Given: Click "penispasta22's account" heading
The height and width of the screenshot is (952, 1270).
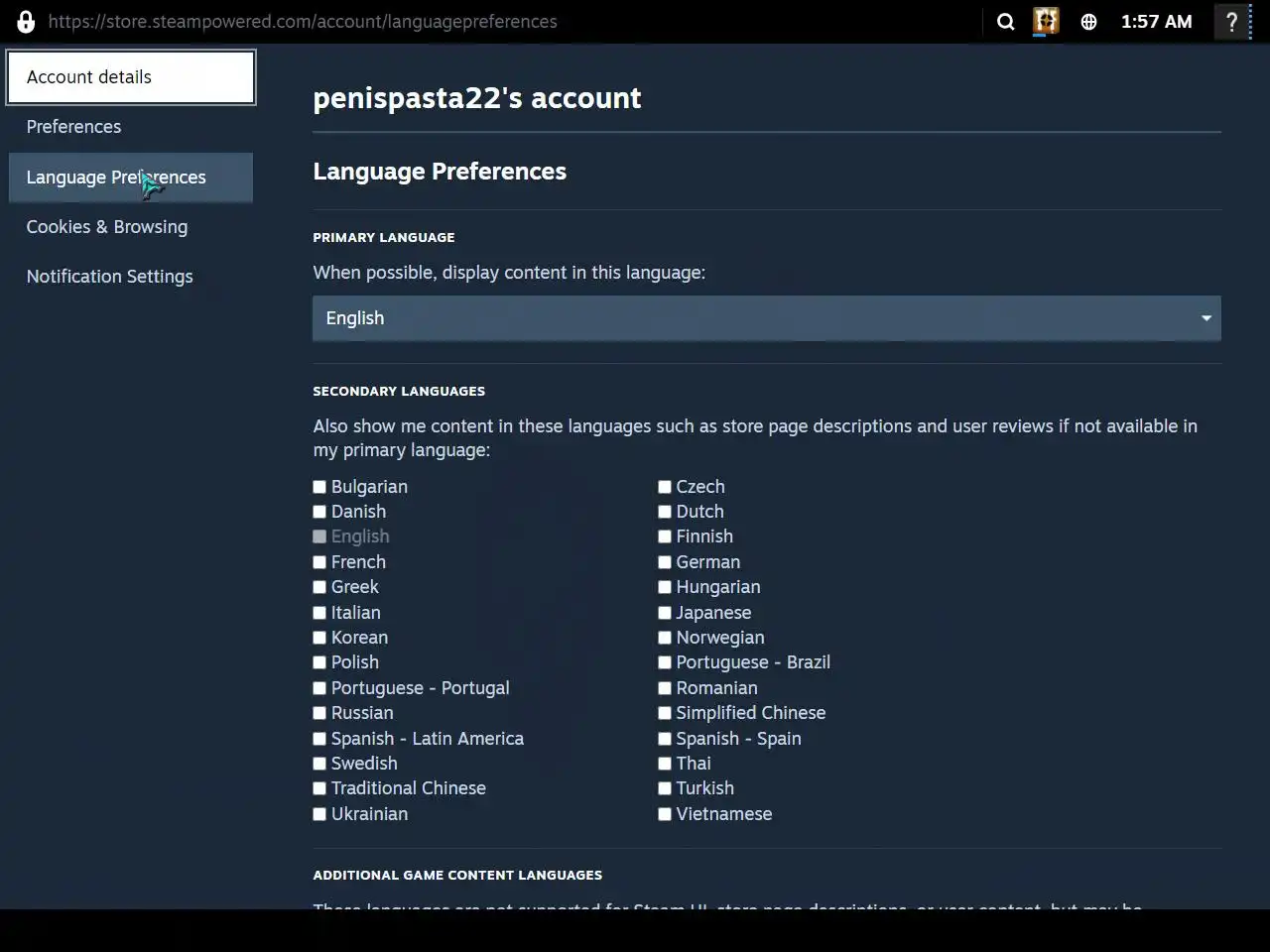Looking at the screenshot, I should (477, 98).
